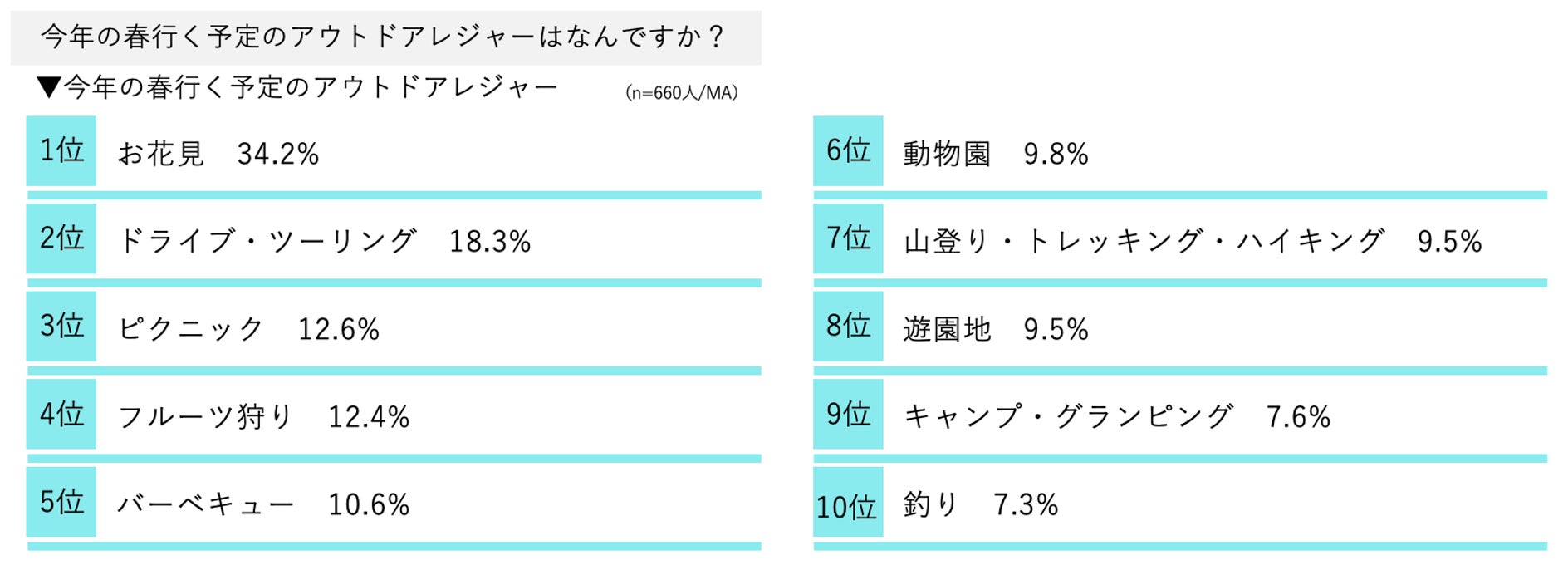This screenshot has height=570, width=1568.
Task: Select the 動物園 9.8% entry
Action: 996,154
